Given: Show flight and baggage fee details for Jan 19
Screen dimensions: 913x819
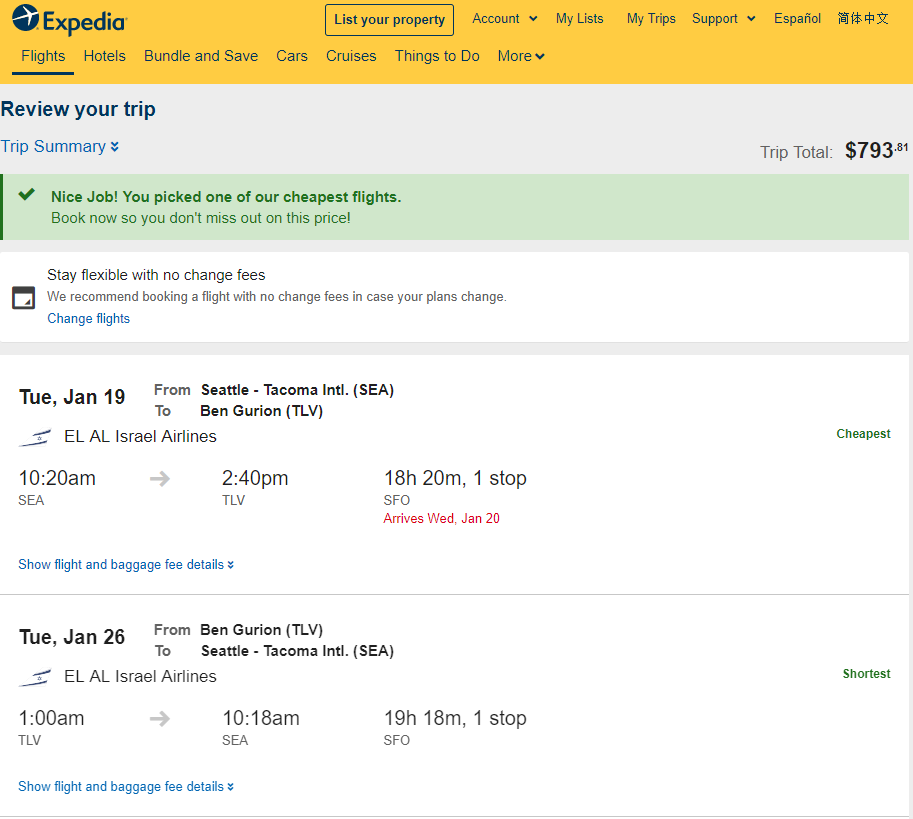Looking at the screenshot, I should click(x=126, y=565).
